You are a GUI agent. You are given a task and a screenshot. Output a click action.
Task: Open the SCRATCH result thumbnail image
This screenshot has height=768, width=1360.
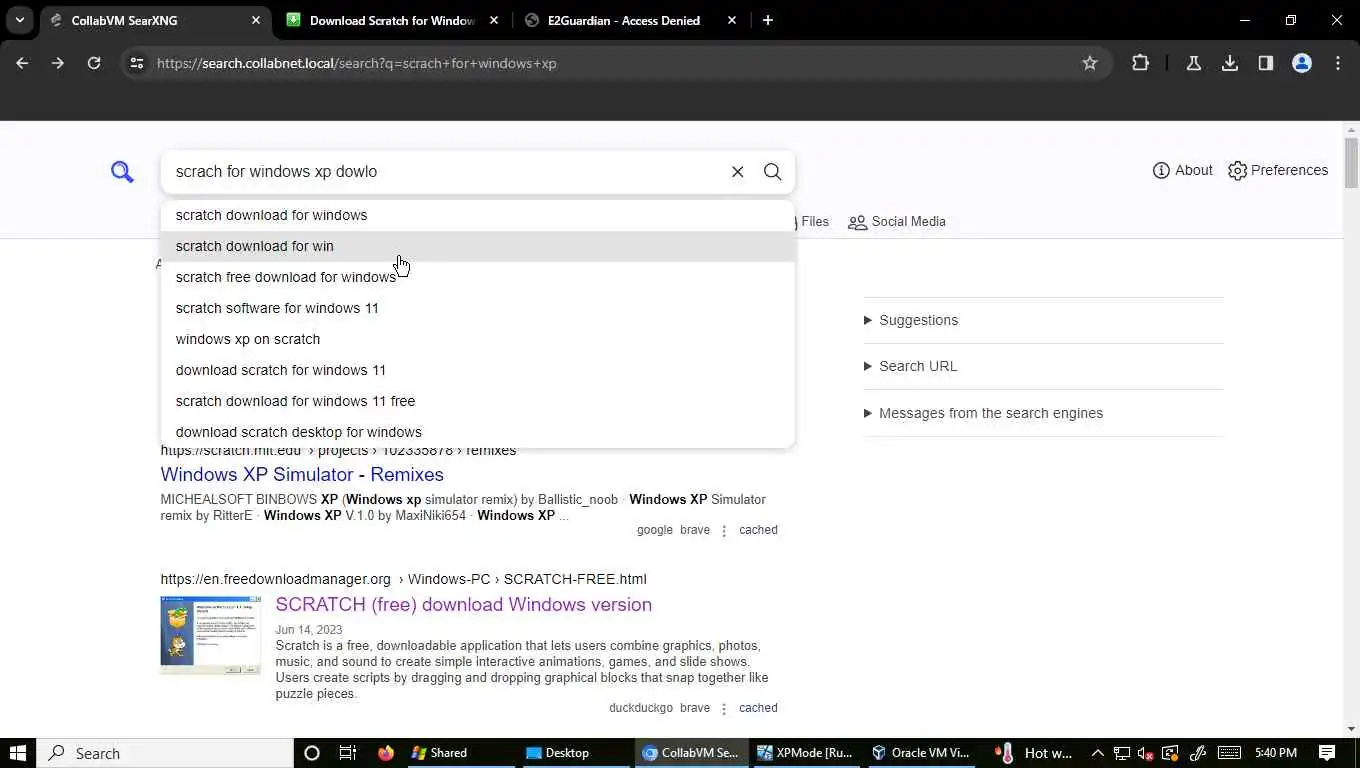pos(210,636)
